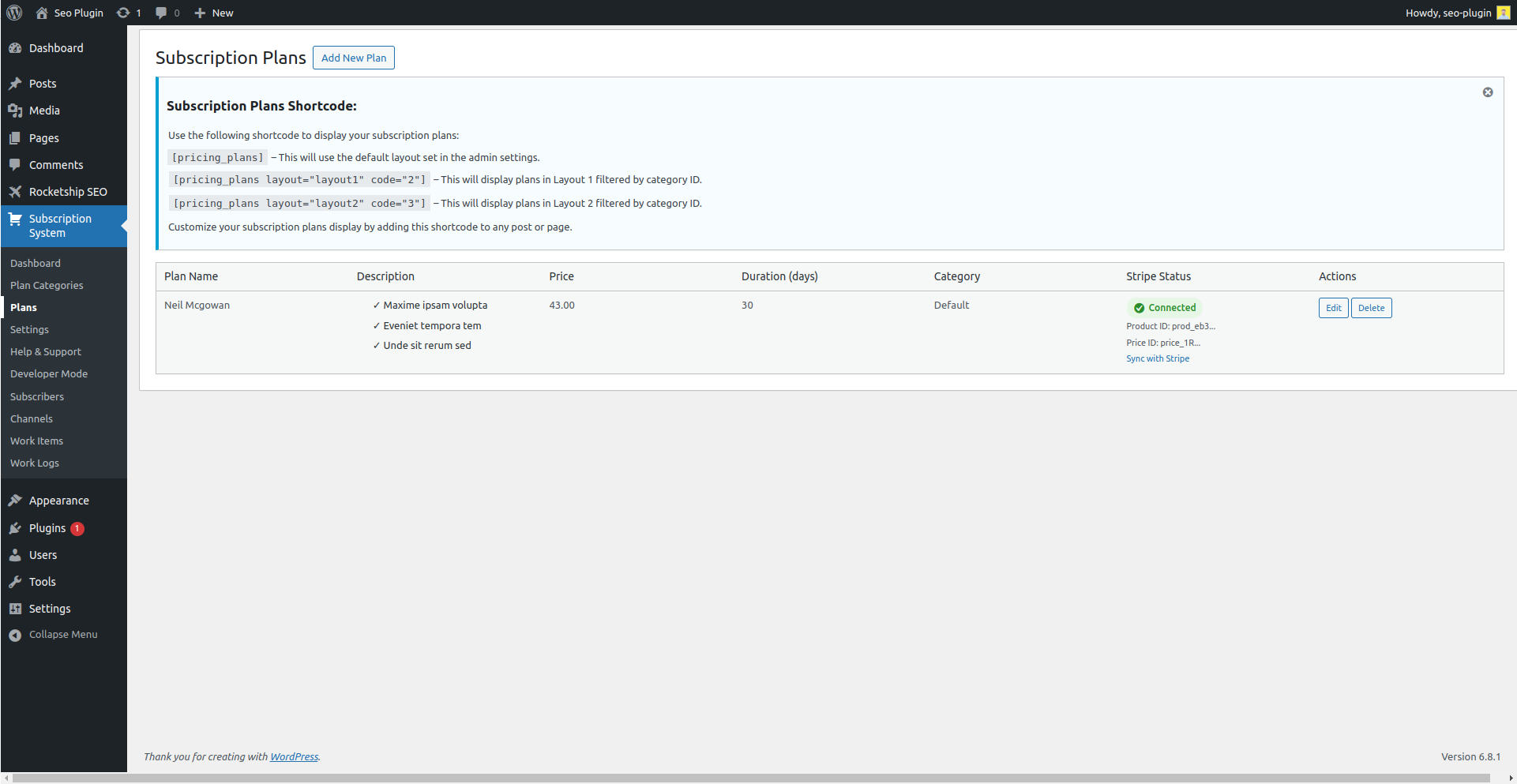Click the Appearance paintbrush icon
Screen dimensions: 1517x784
(x=15, y=501)
